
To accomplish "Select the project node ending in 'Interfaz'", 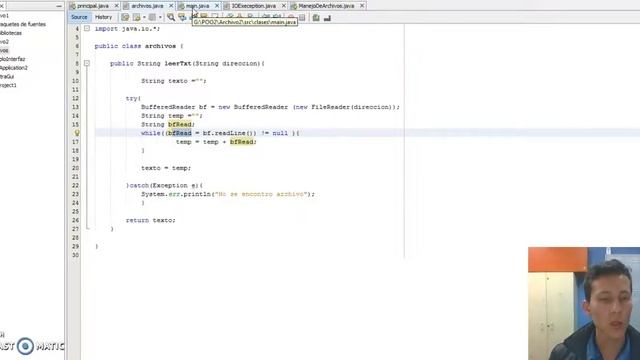I will point(13,59).
